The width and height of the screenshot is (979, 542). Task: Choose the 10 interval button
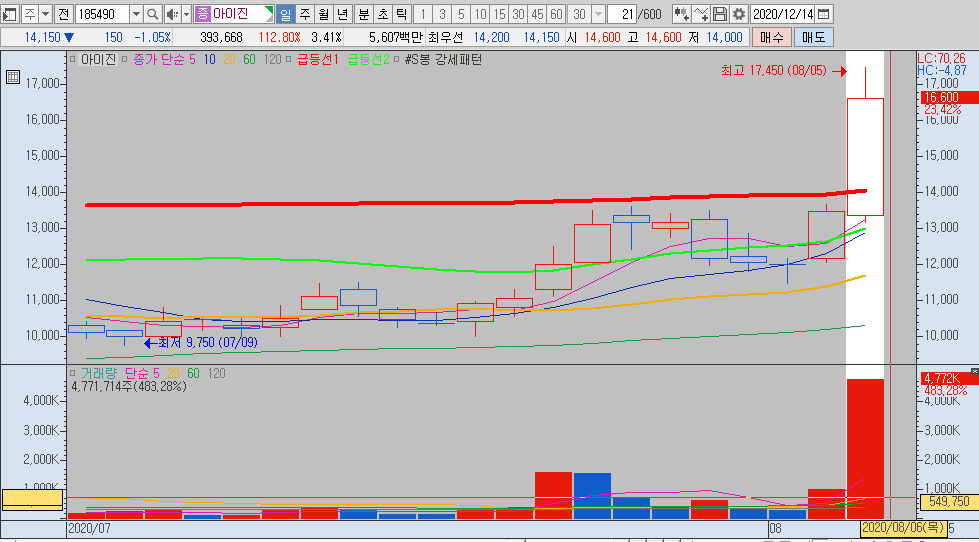480,14
